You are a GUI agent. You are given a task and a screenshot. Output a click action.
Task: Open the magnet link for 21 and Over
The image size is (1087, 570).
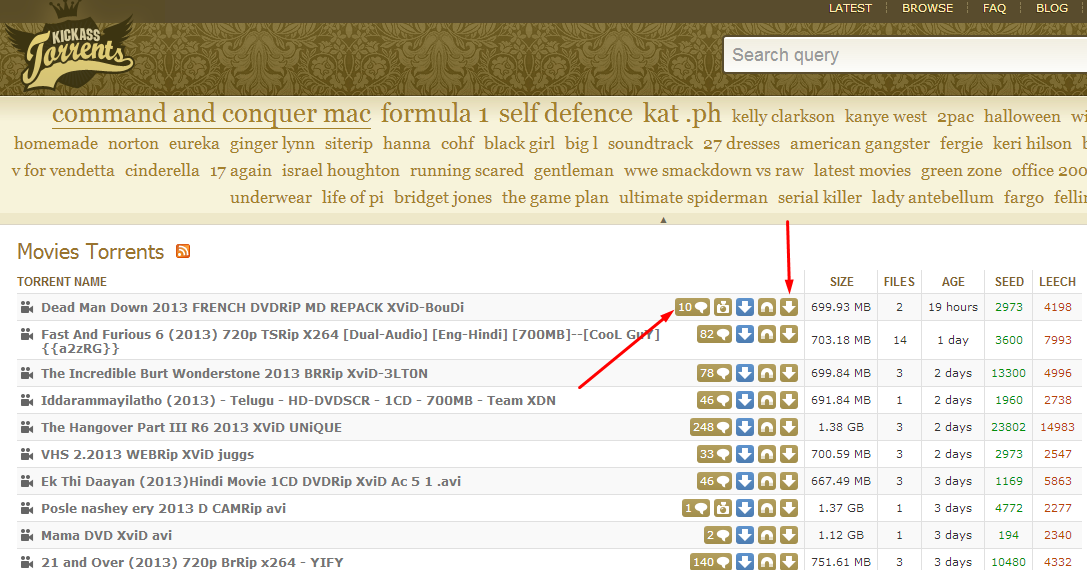(x=767, y=562)
